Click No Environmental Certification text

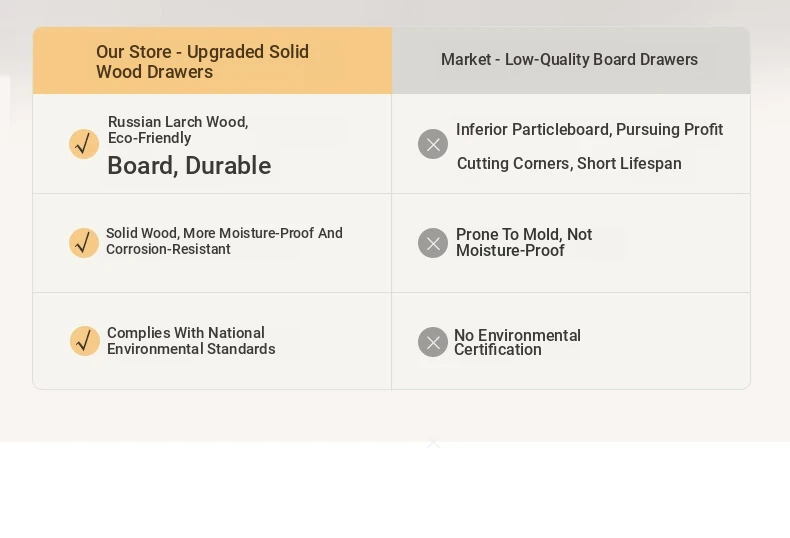pyautogui.click(x=517, y=343)
